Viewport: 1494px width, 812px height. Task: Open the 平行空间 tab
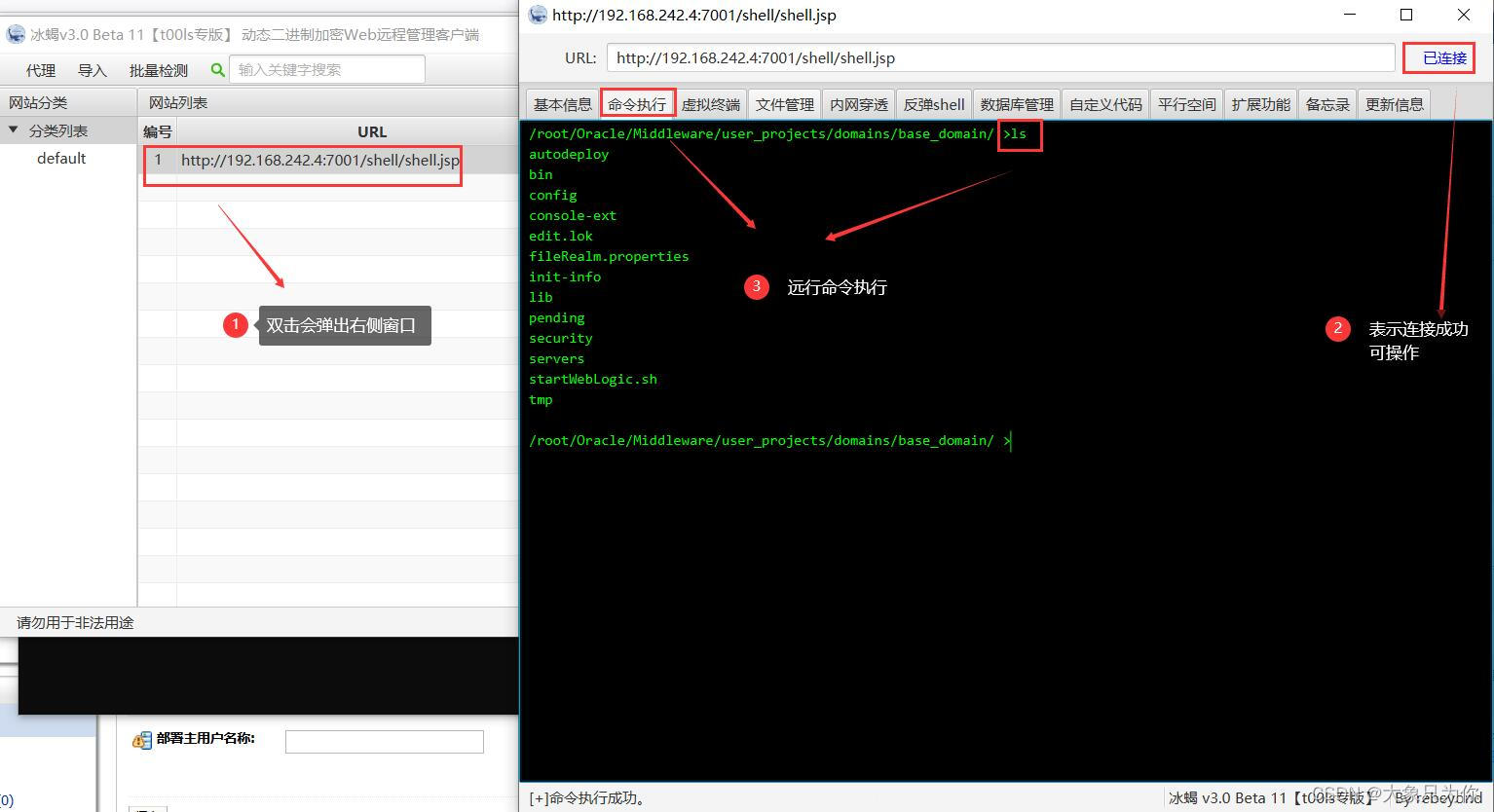click(1186, 104)
